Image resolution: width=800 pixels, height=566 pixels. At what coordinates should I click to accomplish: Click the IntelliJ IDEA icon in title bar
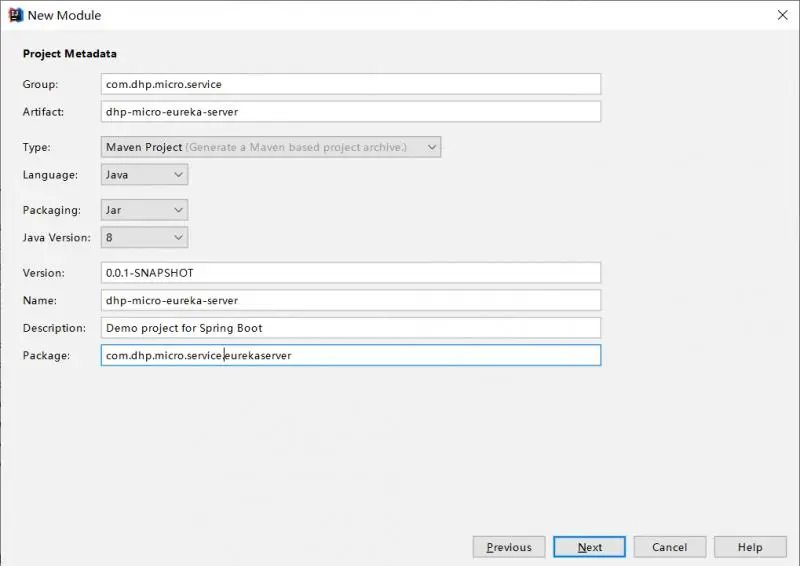pos(15,15)
